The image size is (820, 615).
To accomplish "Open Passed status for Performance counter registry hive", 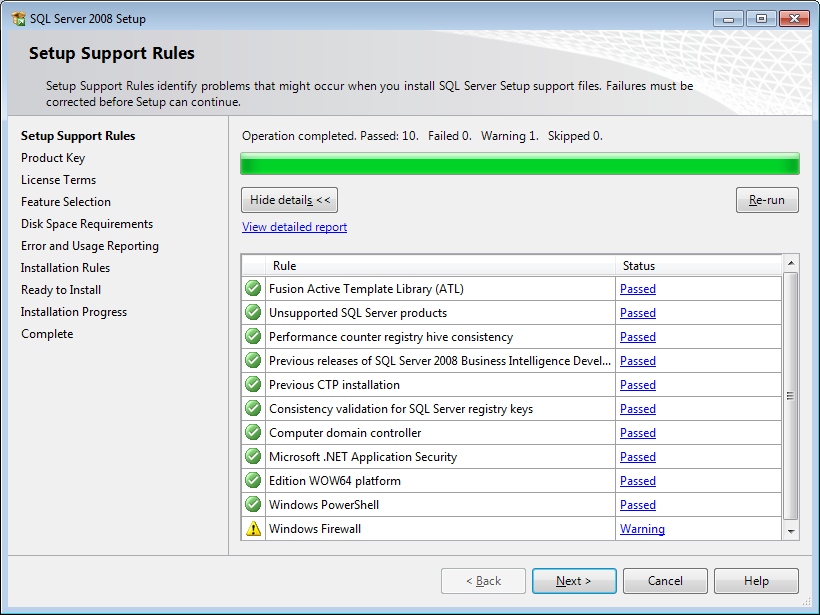I will 637,337.
